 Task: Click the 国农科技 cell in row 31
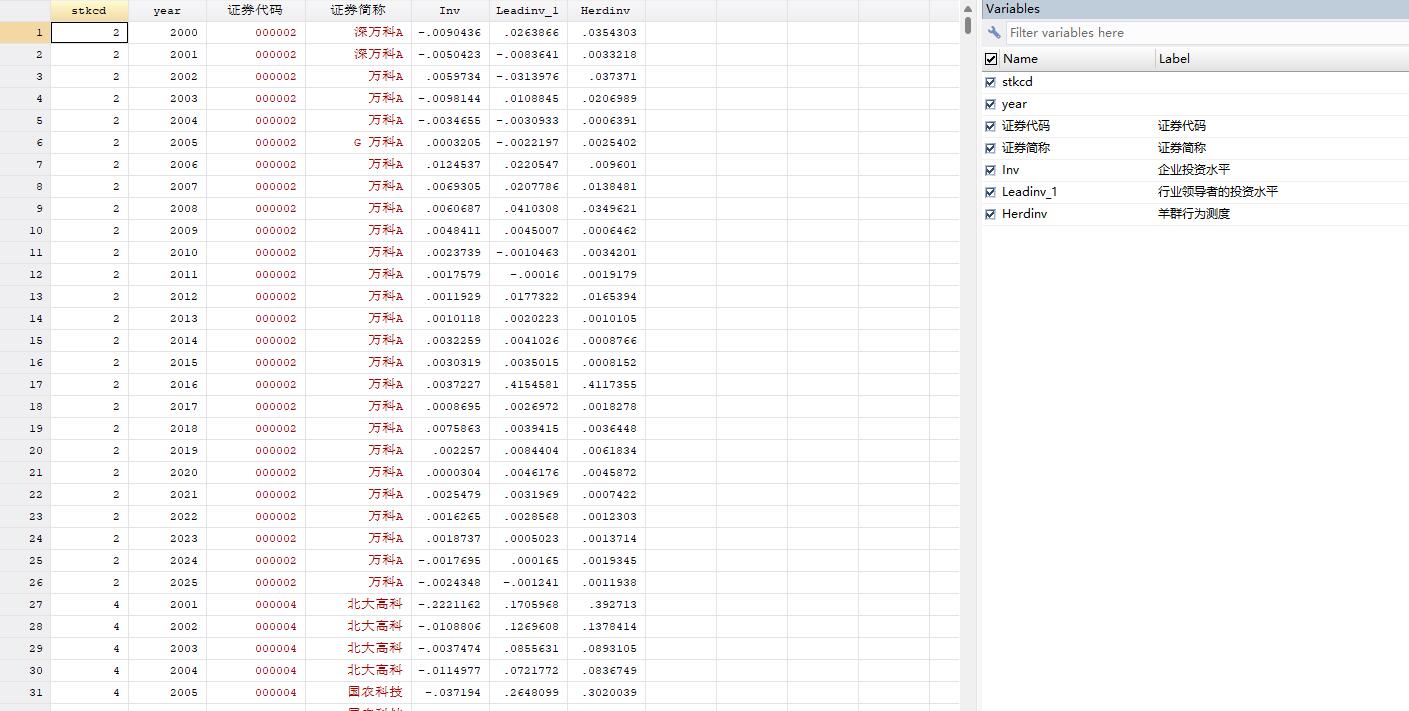pyautogui.click(x=358, y=693)
